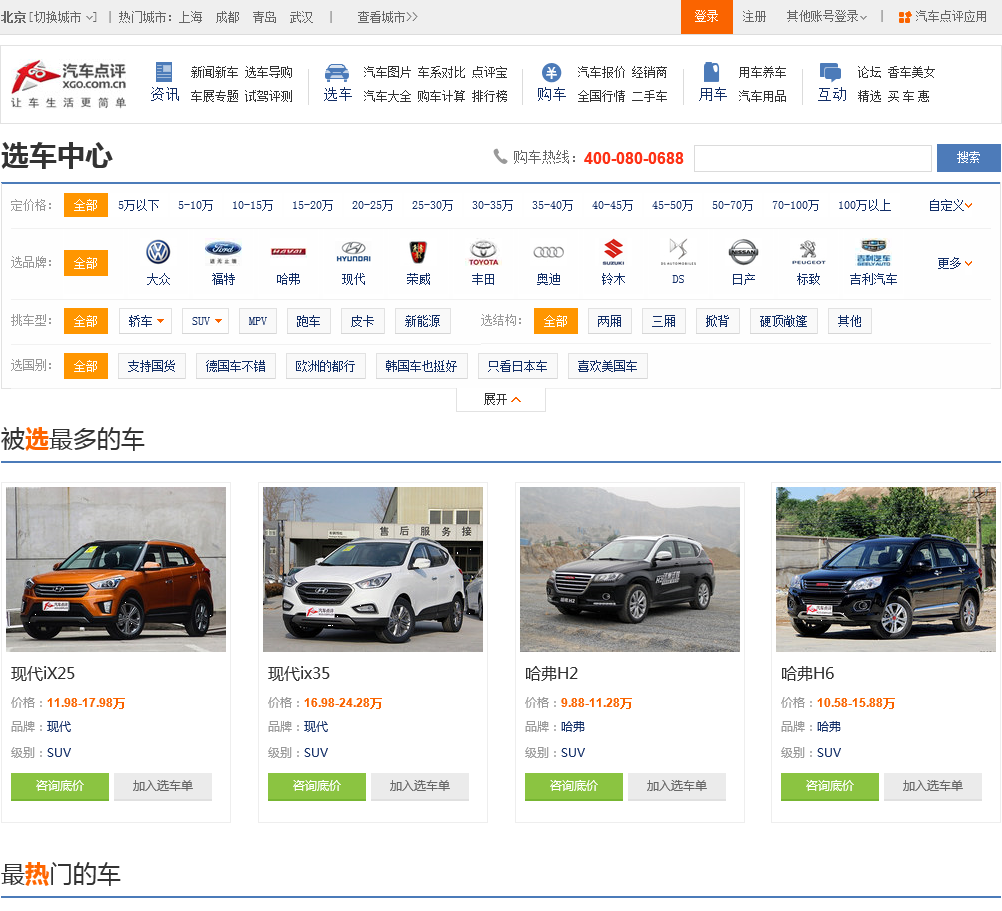Select the DS brand logo
Viewport: 1002px width, 911px height.
678,252
